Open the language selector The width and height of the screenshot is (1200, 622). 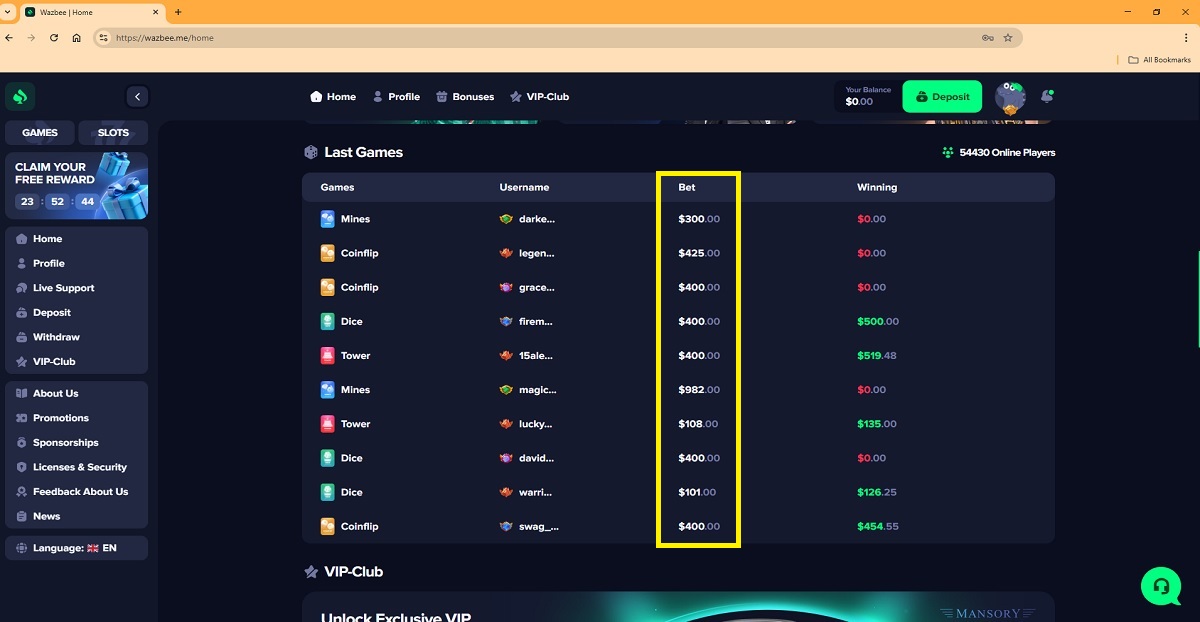coord(76,548)
